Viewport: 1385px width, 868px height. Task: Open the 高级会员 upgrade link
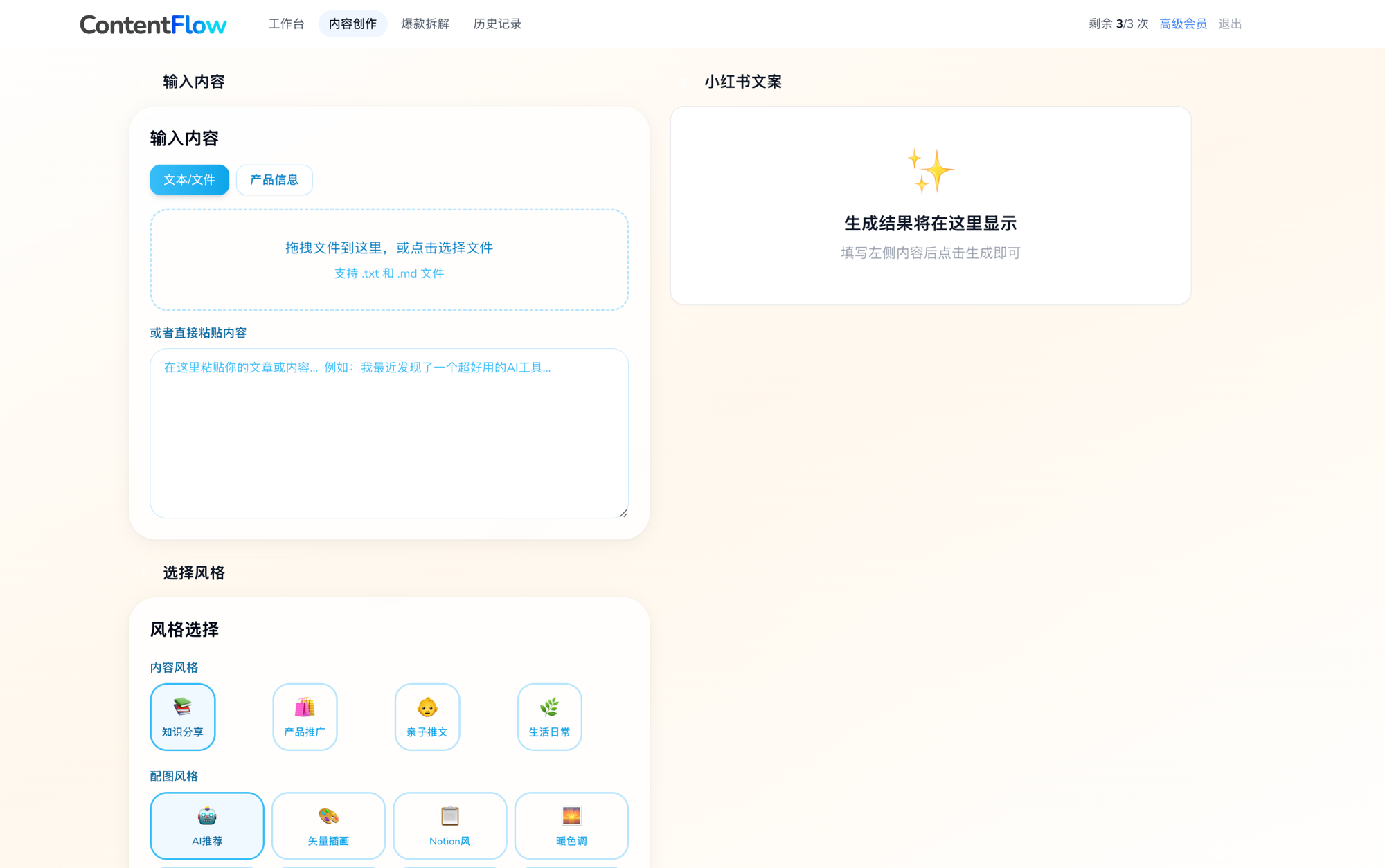coord(1183,24)
